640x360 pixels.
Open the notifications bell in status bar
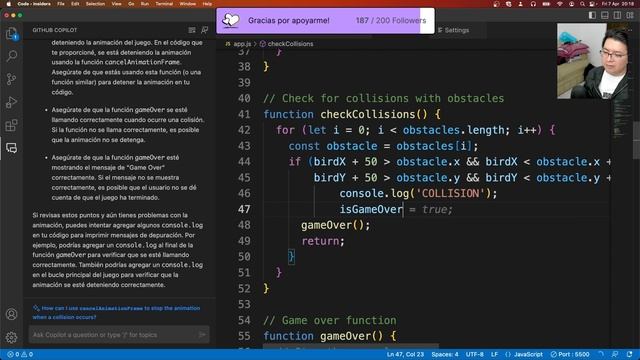coord(629,354)
